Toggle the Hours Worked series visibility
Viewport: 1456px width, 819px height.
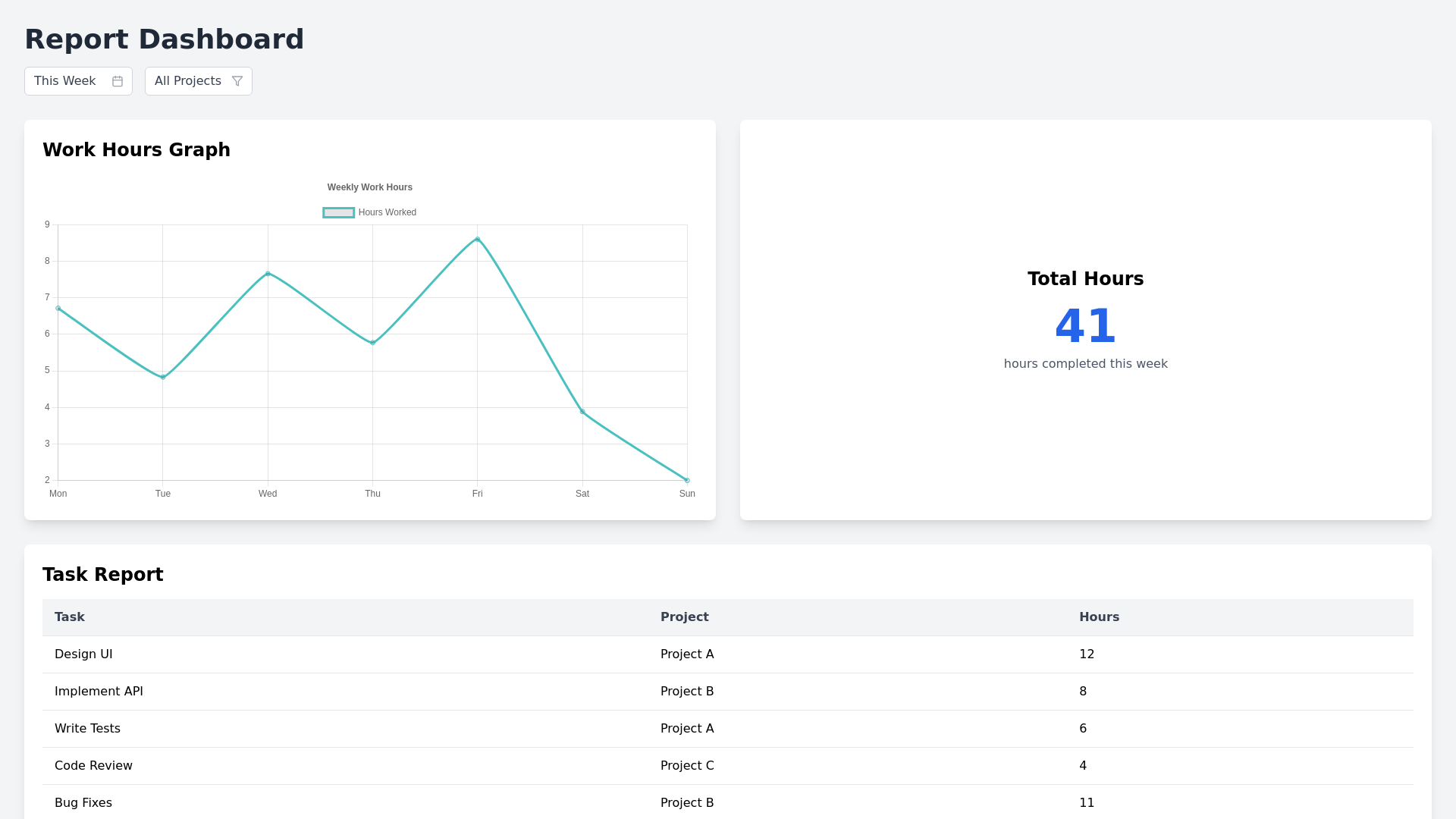point(369,212)
